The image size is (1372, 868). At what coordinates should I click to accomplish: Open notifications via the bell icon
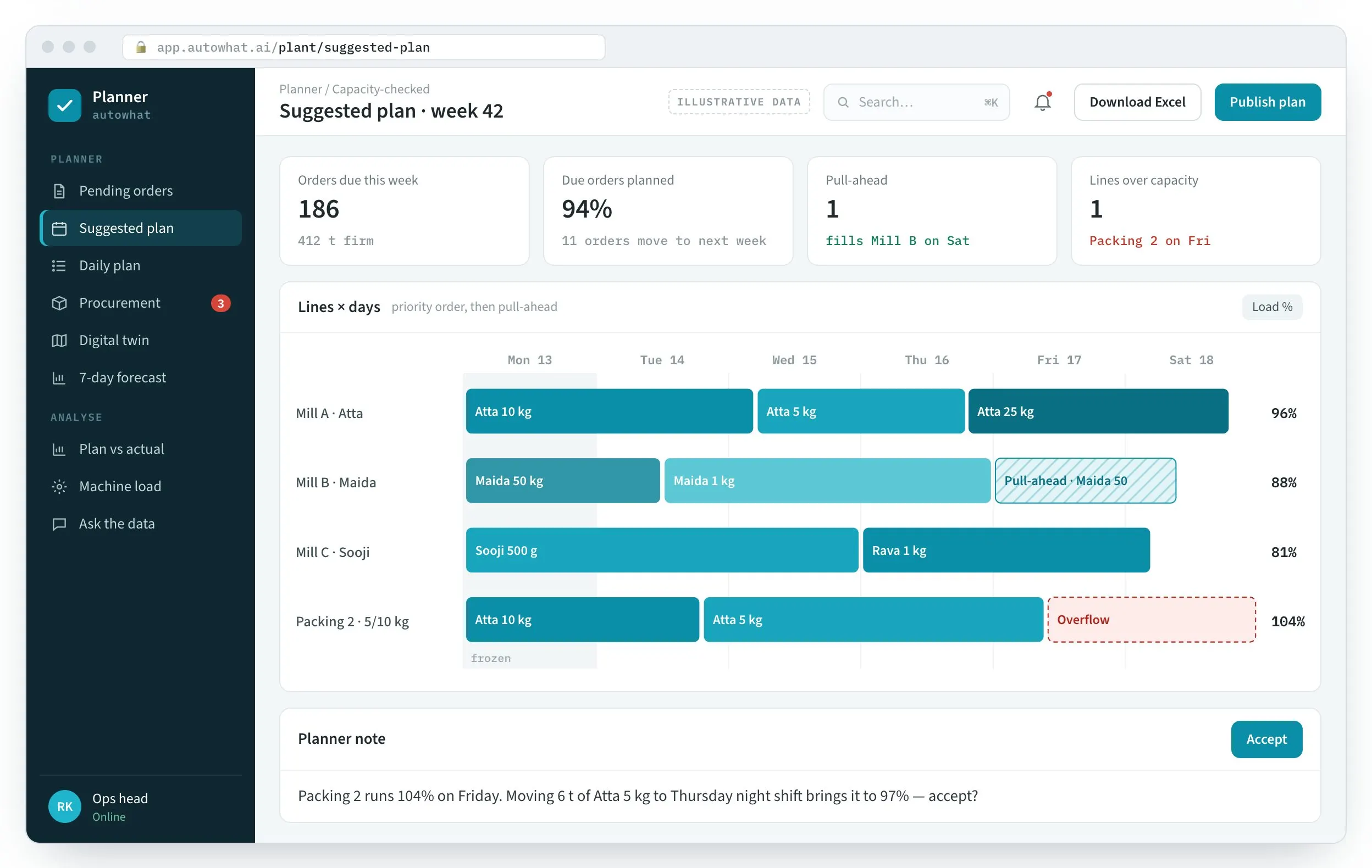pos(1042,102)
